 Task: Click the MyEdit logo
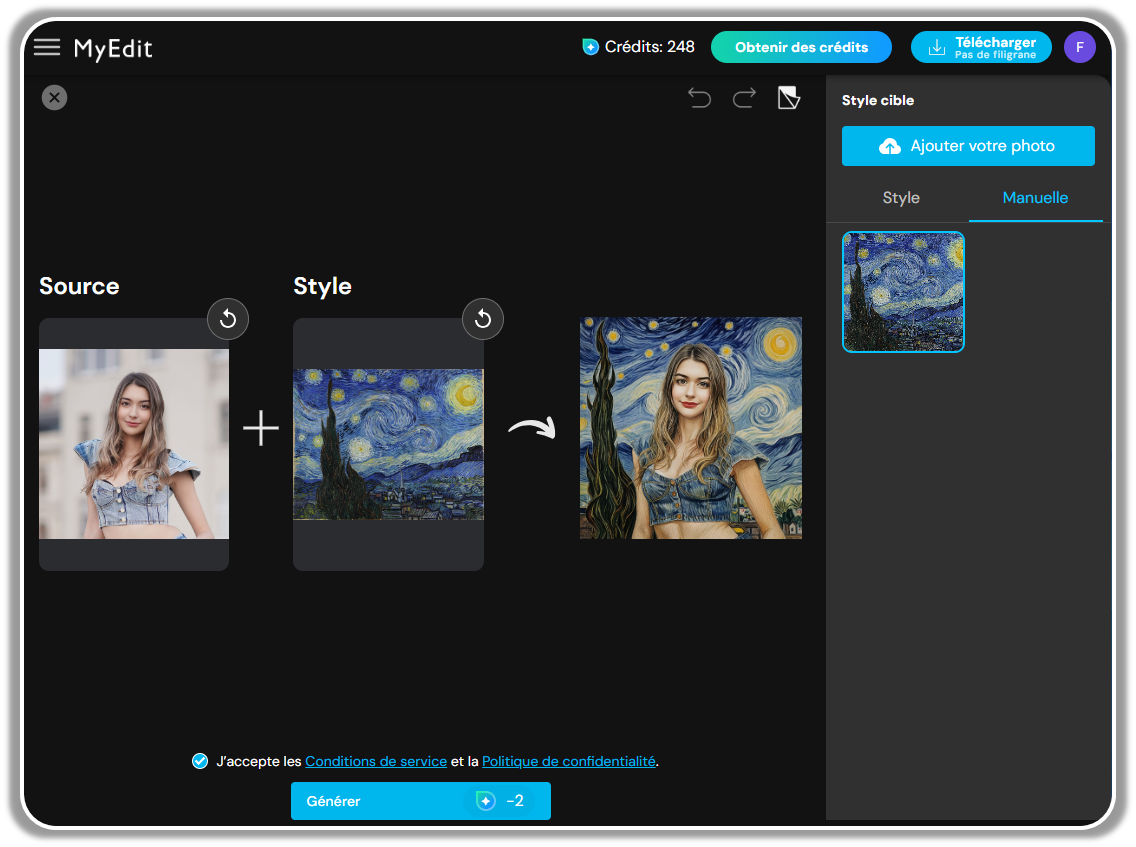113,49
